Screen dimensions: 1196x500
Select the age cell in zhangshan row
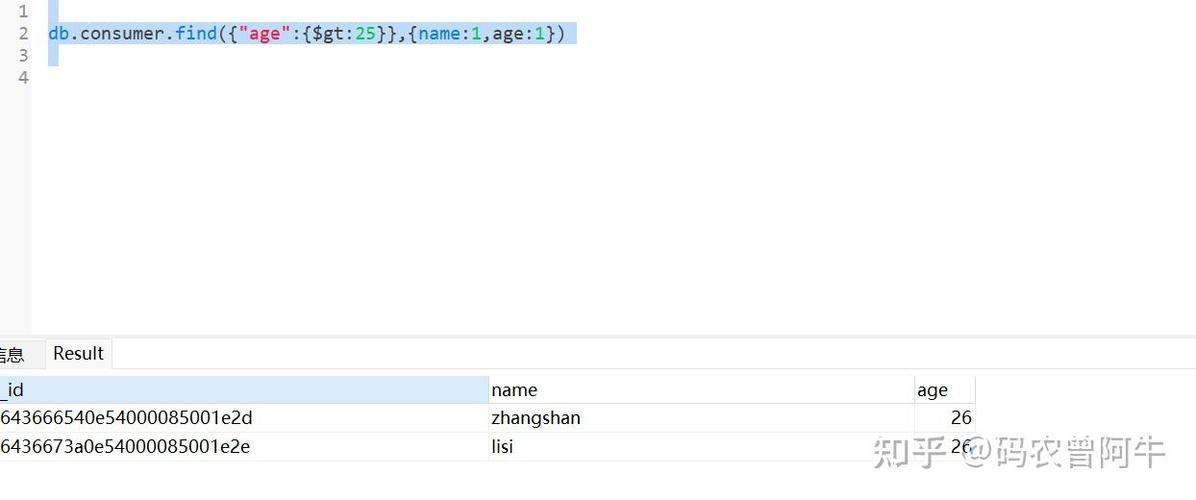[x=943, y=418]
